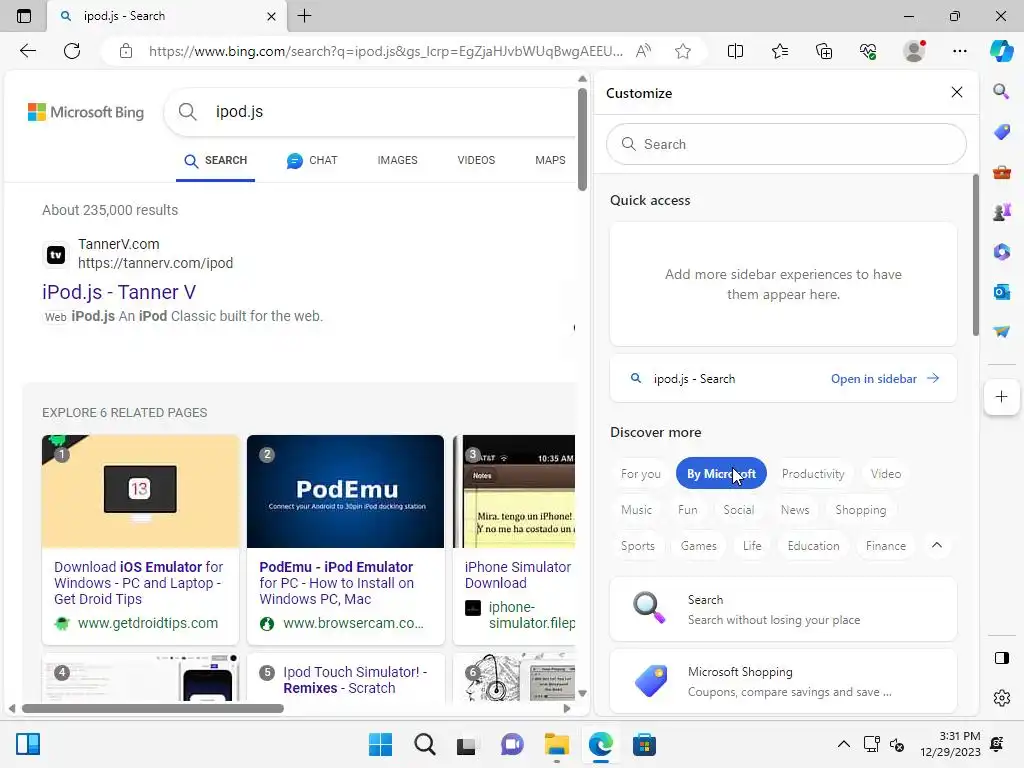This screenshot has width=1024, height=768.
Task: Open File Explorer from the taskbar
Action: tap(556, 744)
